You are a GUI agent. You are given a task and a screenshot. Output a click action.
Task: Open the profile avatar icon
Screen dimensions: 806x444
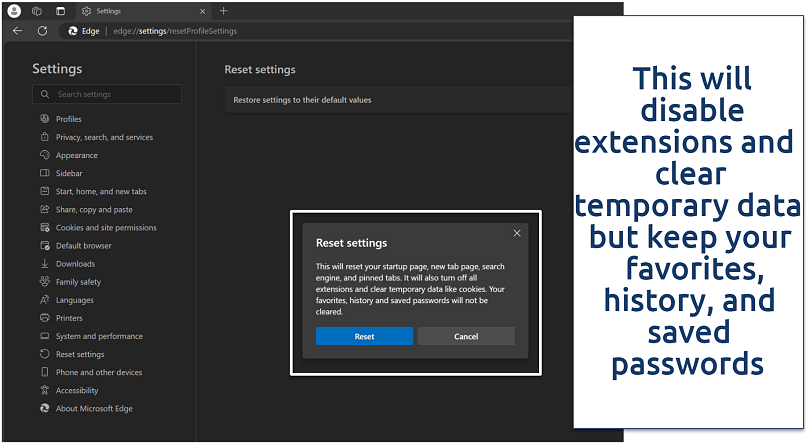point(13,11)
